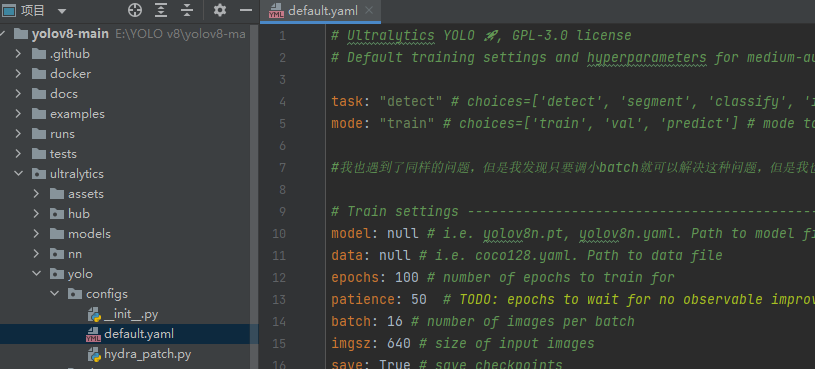Click the hub package icon

[57, 214]
